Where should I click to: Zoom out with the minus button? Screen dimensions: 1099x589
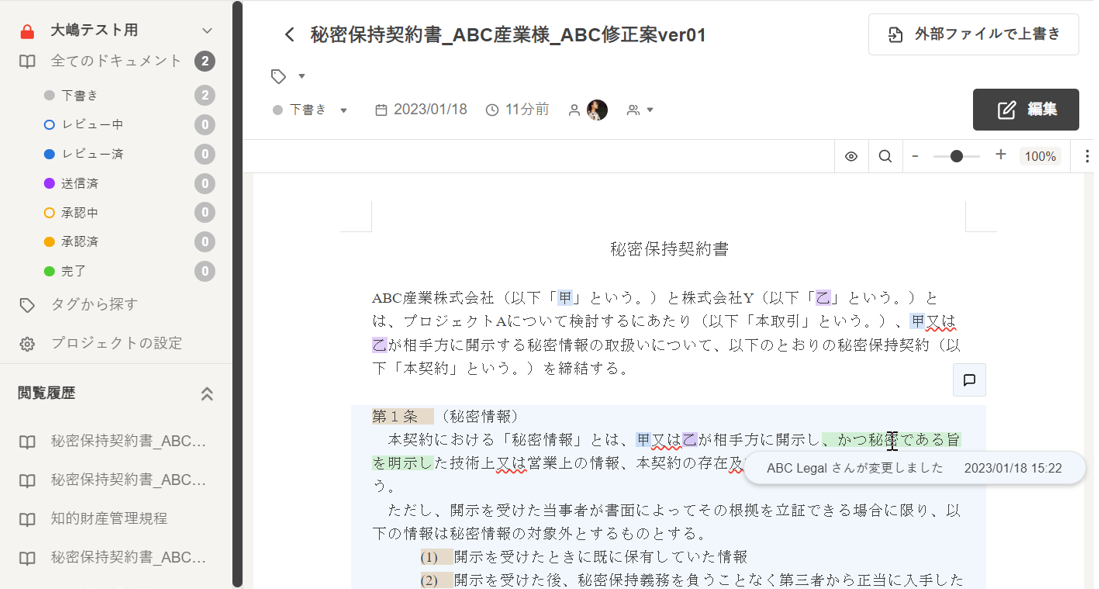[x=914, y=156]
